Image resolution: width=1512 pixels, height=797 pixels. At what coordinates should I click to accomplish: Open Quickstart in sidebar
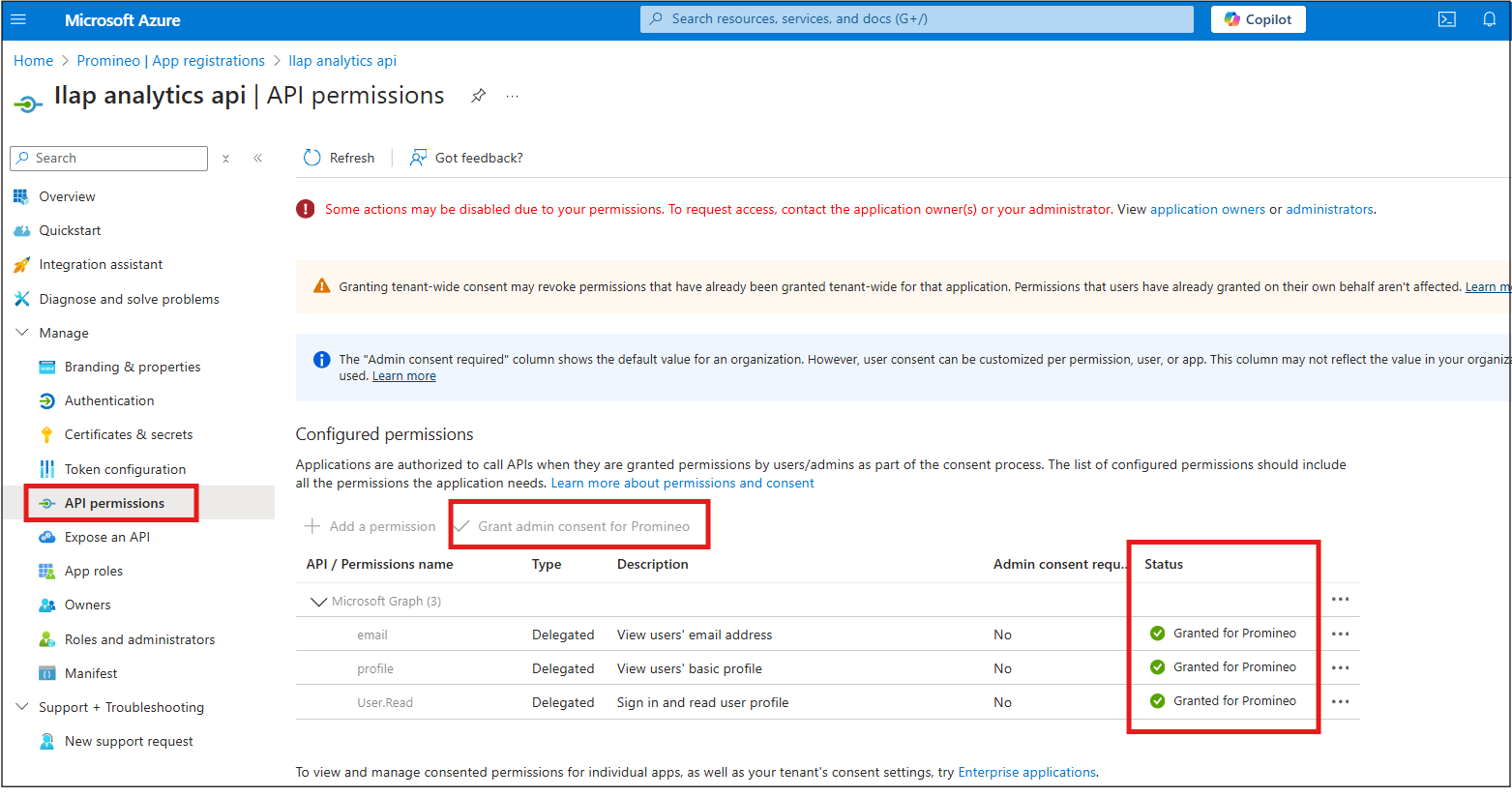70,230
